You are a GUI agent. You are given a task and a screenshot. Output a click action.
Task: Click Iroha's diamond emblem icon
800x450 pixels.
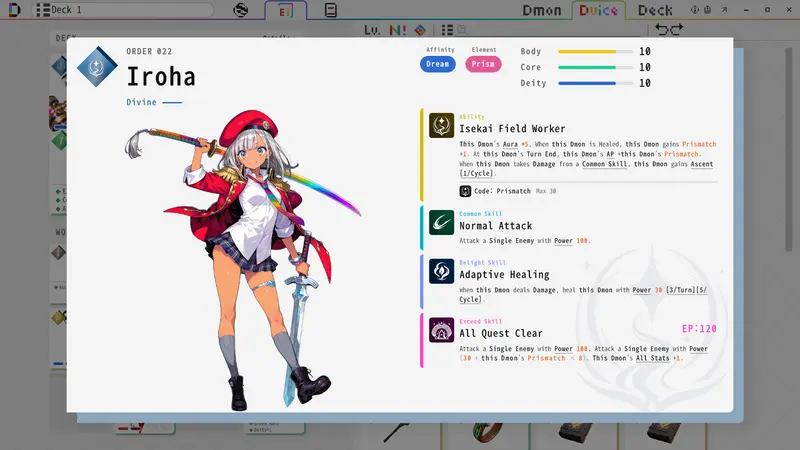[x=97, y=66]
